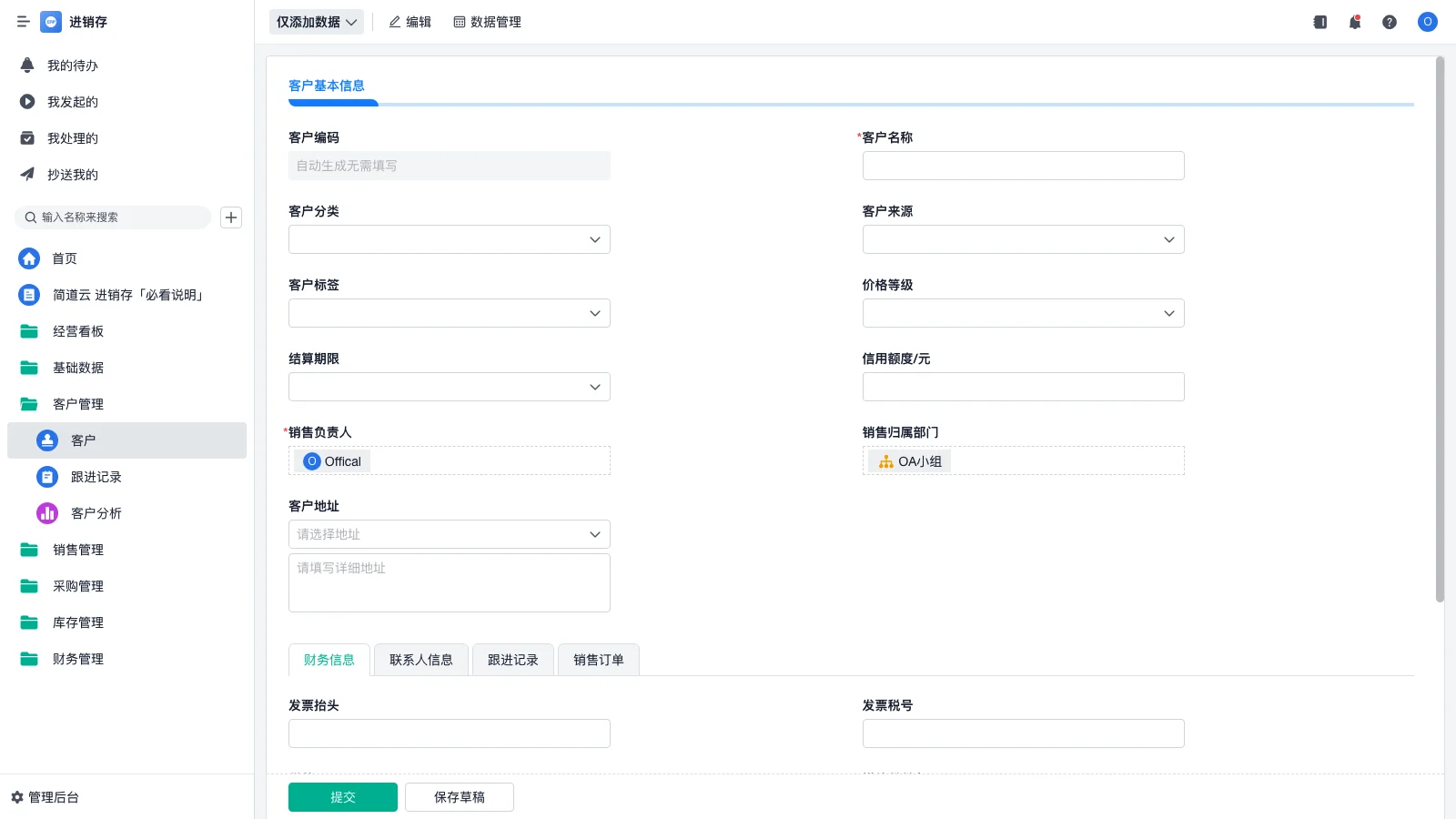Image resolution: width=1456 pixels, height=819 pixels.
Task: Expand the 采购管理 folder
Action: pyautogui.click(x=126, y=586)
